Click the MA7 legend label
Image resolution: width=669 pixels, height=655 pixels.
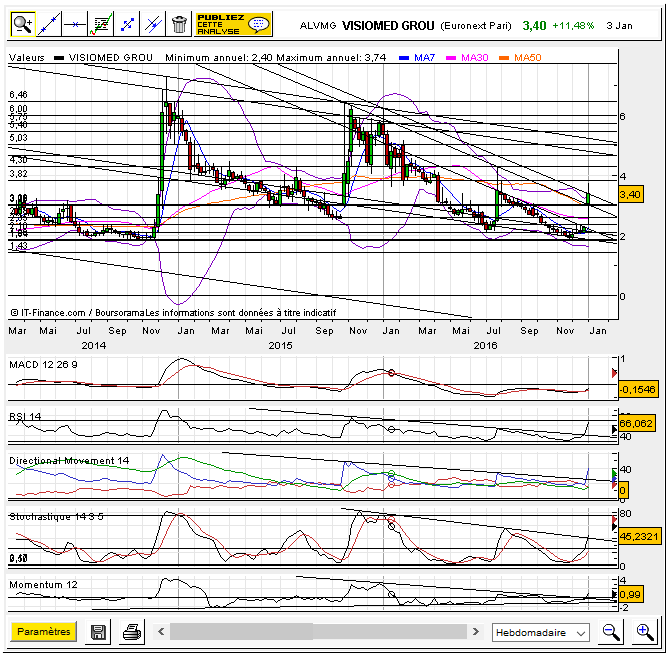(x=425, y=58)
